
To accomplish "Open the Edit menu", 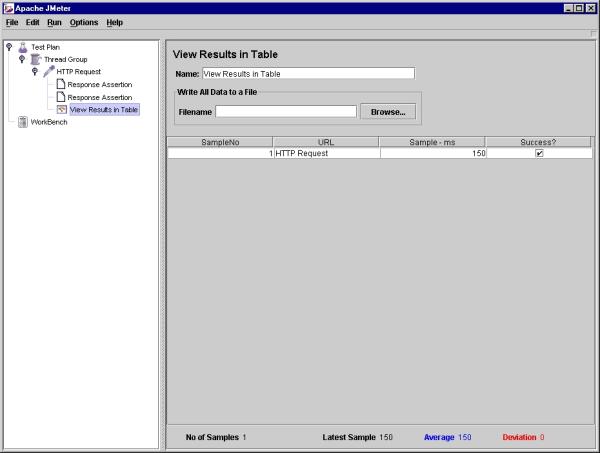I will 33,23.
